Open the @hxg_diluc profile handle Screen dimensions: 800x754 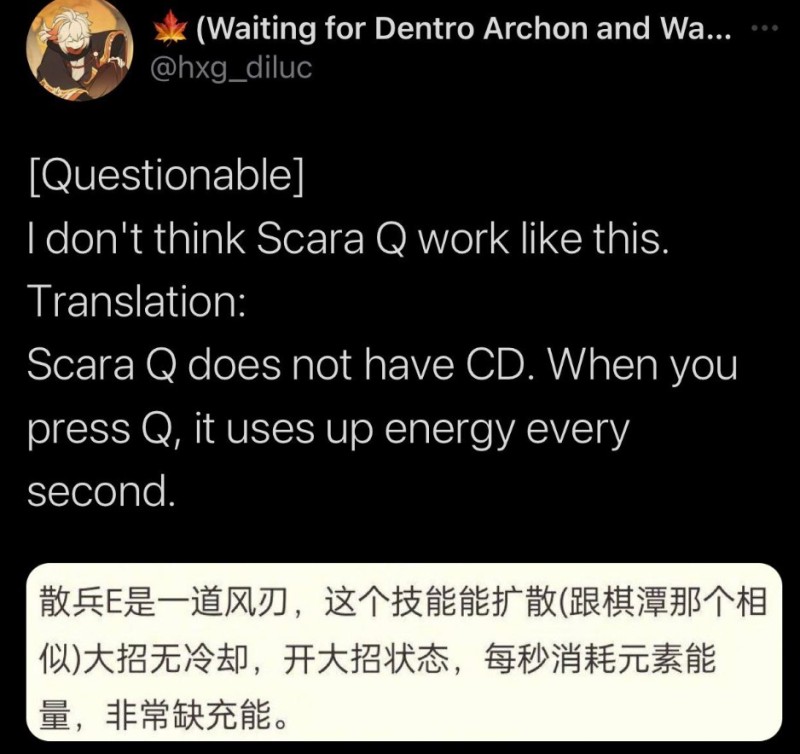click(231, 68)
